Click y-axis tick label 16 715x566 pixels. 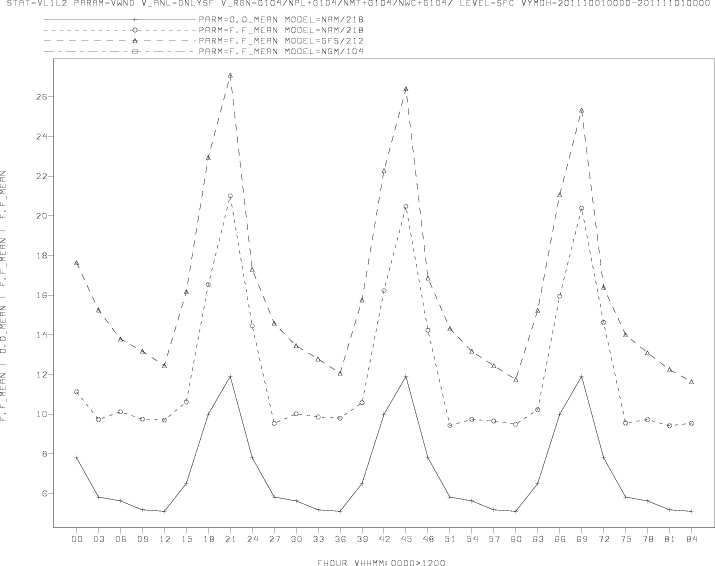(41, 295)
